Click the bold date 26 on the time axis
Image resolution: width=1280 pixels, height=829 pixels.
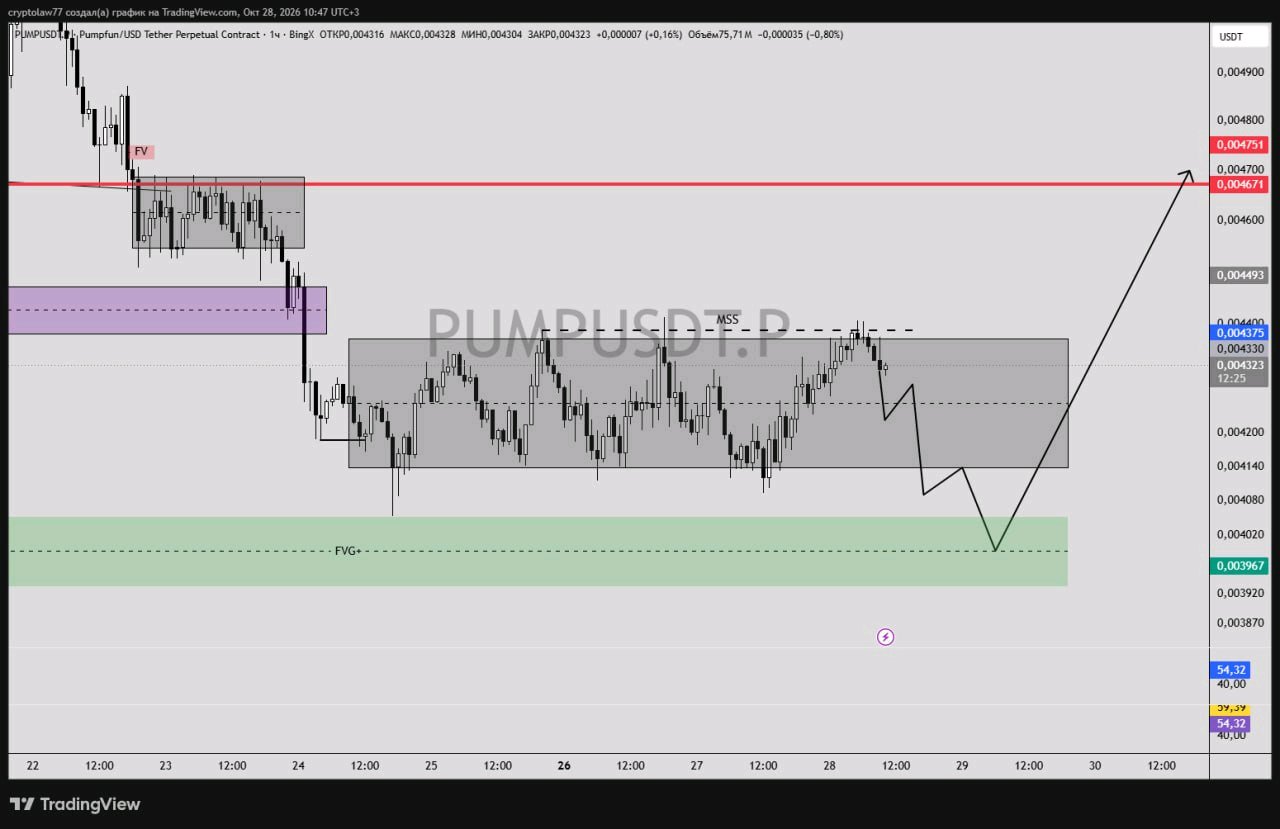click(564, 766)
